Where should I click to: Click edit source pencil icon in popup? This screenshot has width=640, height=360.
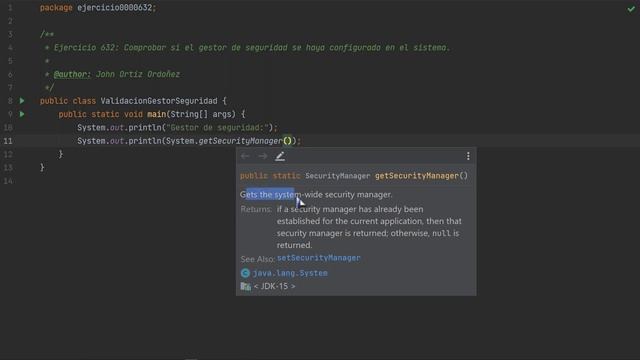coord(280,156)
